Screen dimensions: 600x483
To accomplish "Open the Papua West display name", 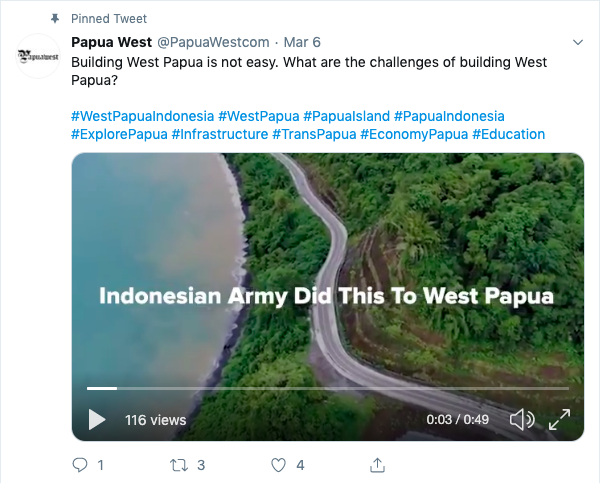I will [111, 43].
